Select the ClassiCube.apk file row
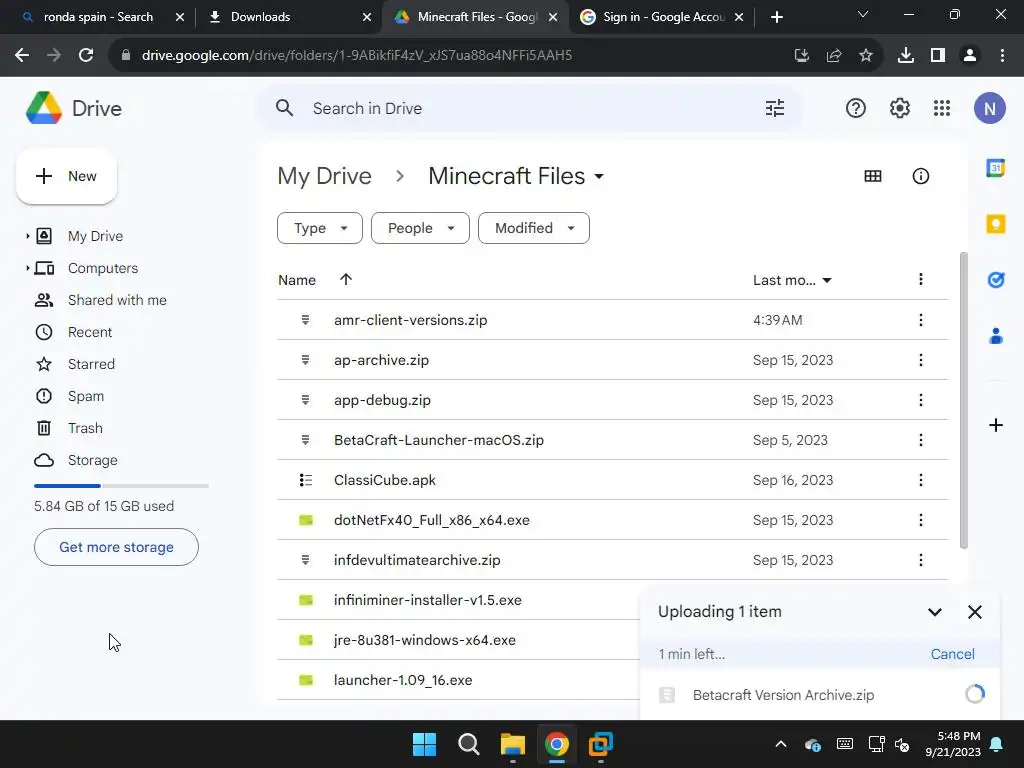The image size is (1024, 768). pyautogui.click(x=613, y=480)
